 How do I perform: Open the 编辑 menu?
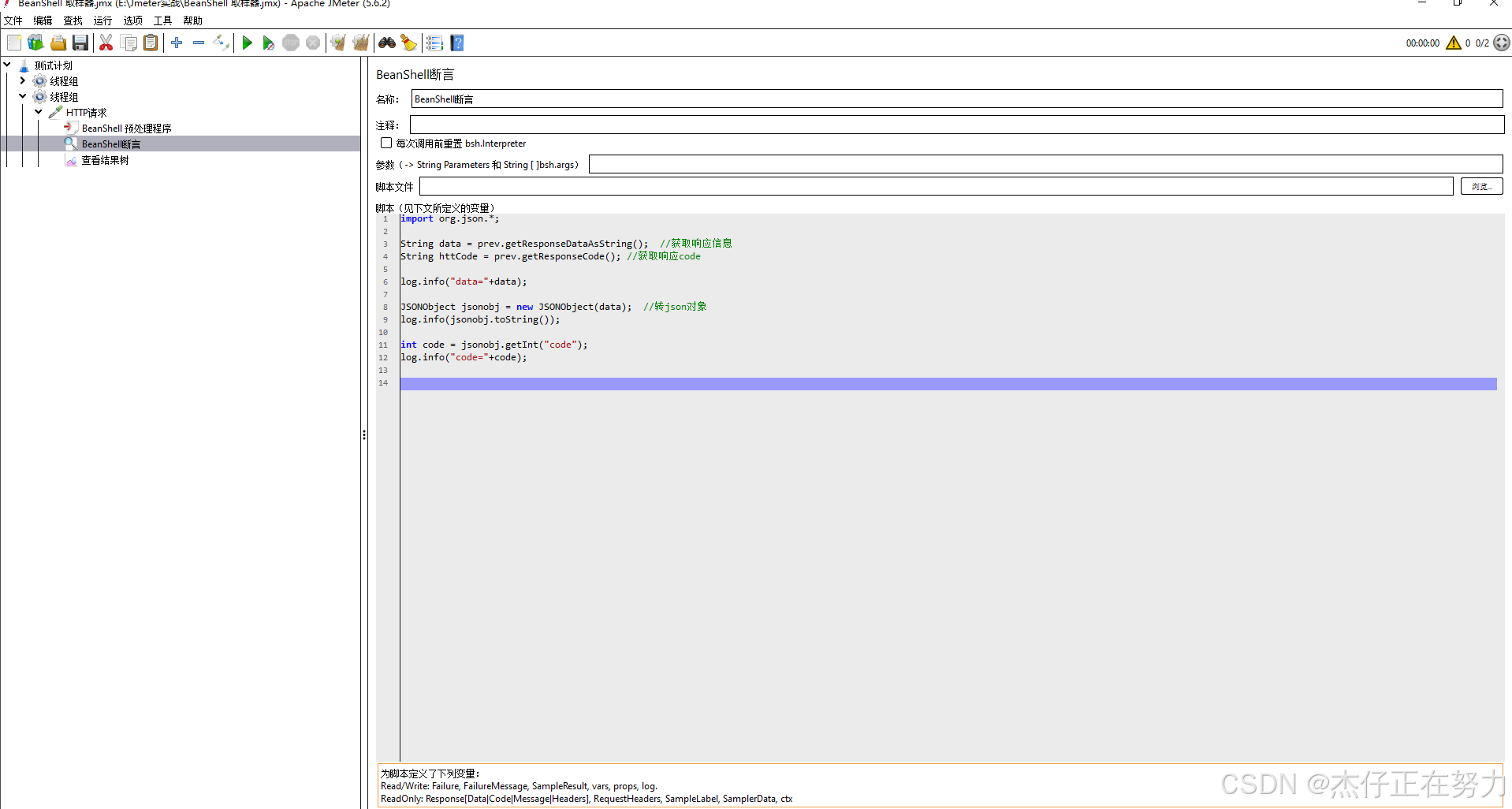click(43, 21)
